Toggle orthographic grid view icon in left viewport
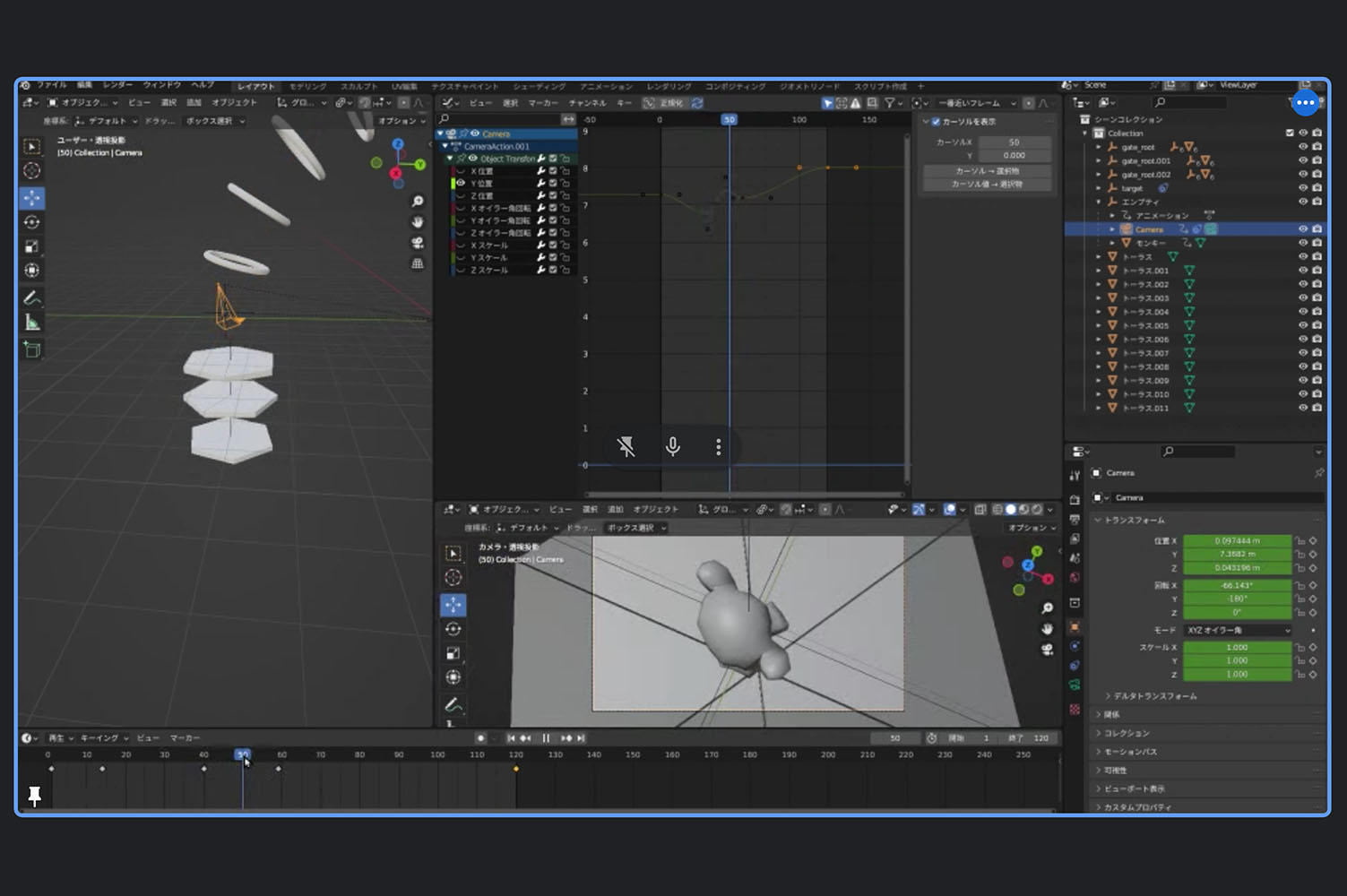Viewport: 1347px width, 896px height. click(x=418, y=263)
